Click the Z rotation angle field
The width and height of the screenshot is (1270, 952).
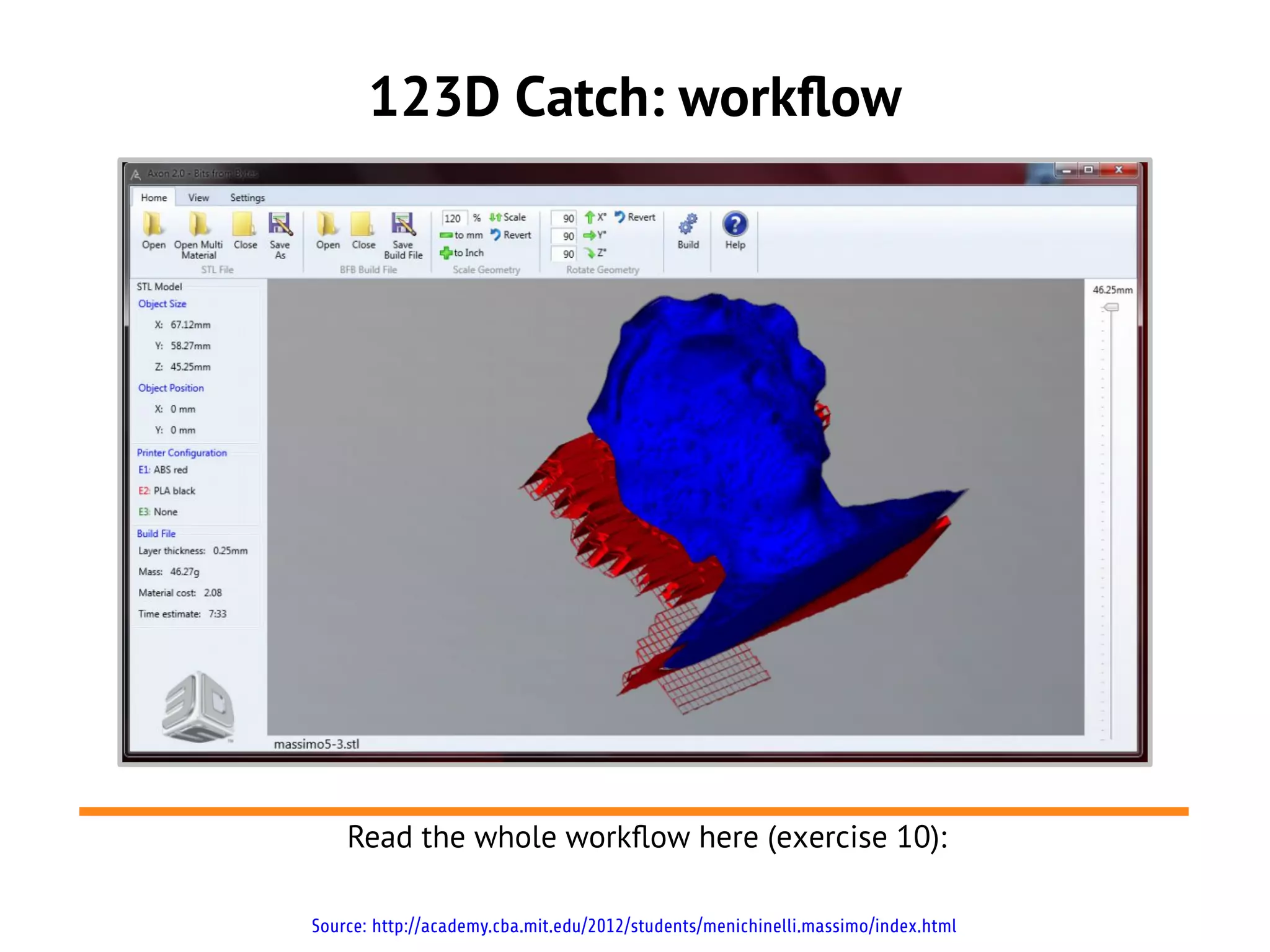pyautogui.click(x=565, y=254)
